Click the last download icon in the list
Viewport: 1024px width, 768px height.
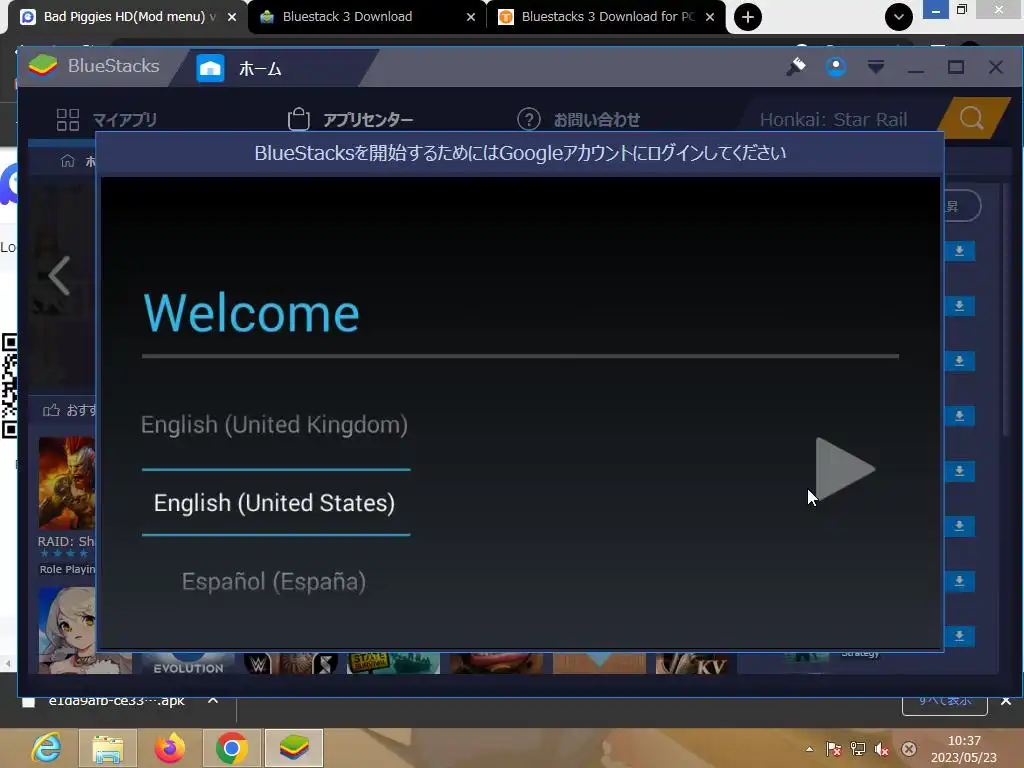[x=959, y=636]
